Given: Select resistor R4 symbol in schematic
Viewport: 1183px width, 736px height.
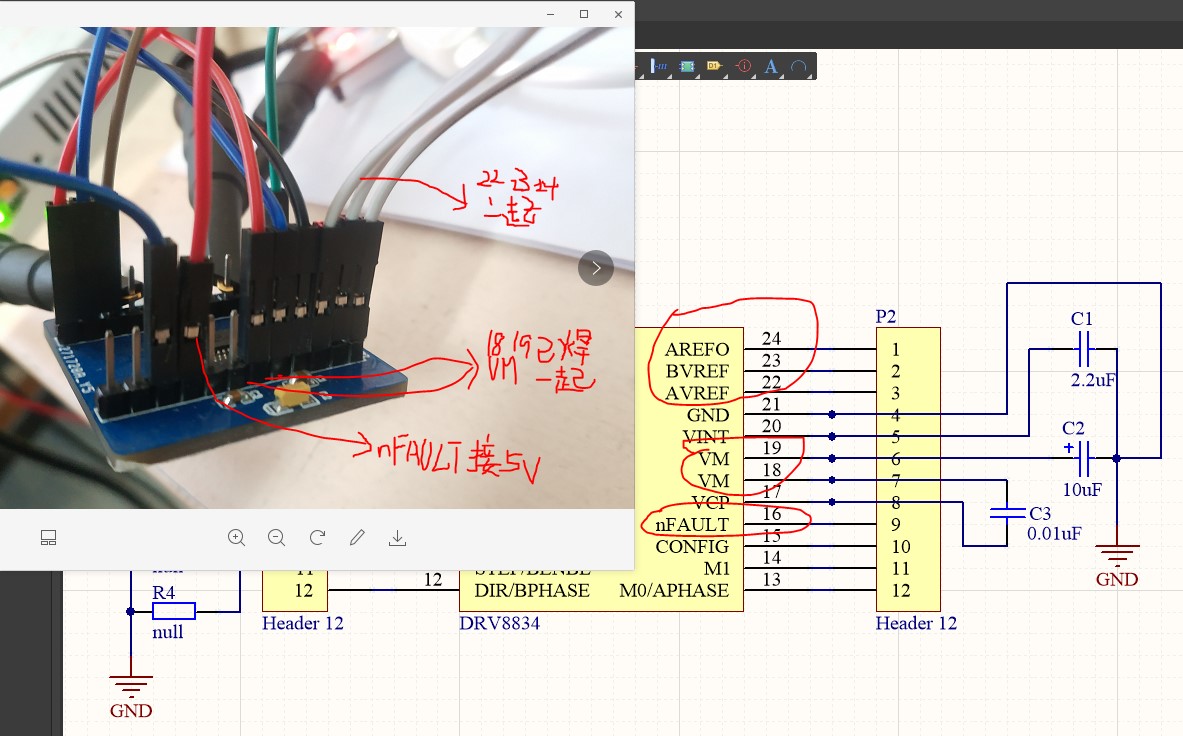Looking at the screenshot, I should pos(174,611).
